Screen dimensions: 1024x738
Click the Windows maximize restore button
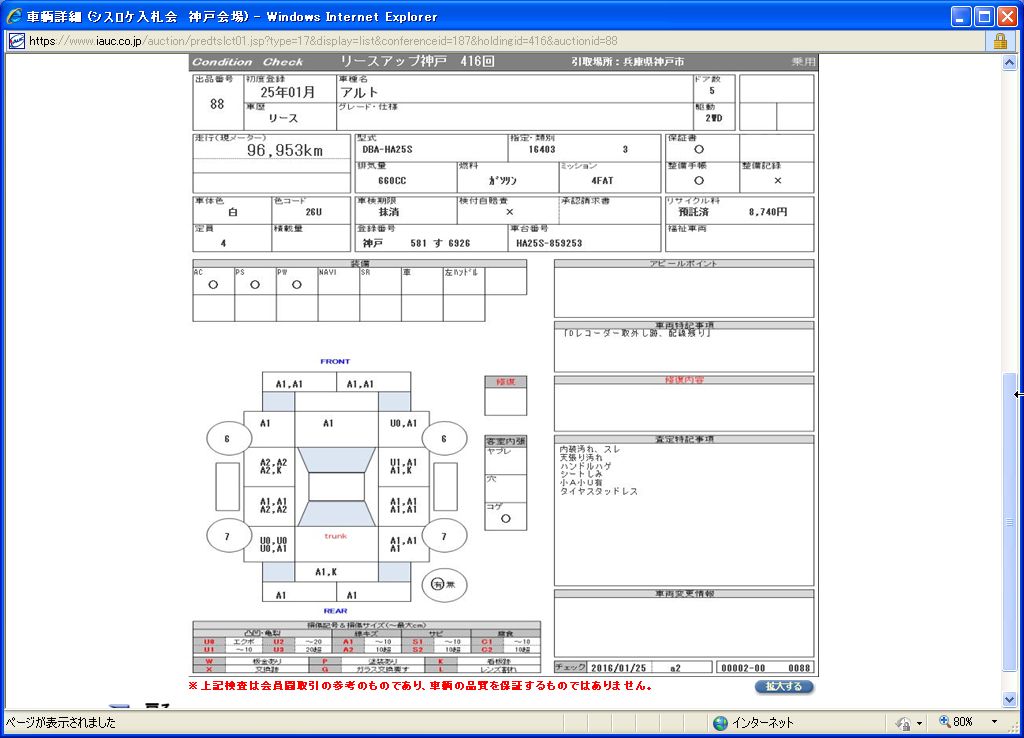coord(983,16)
